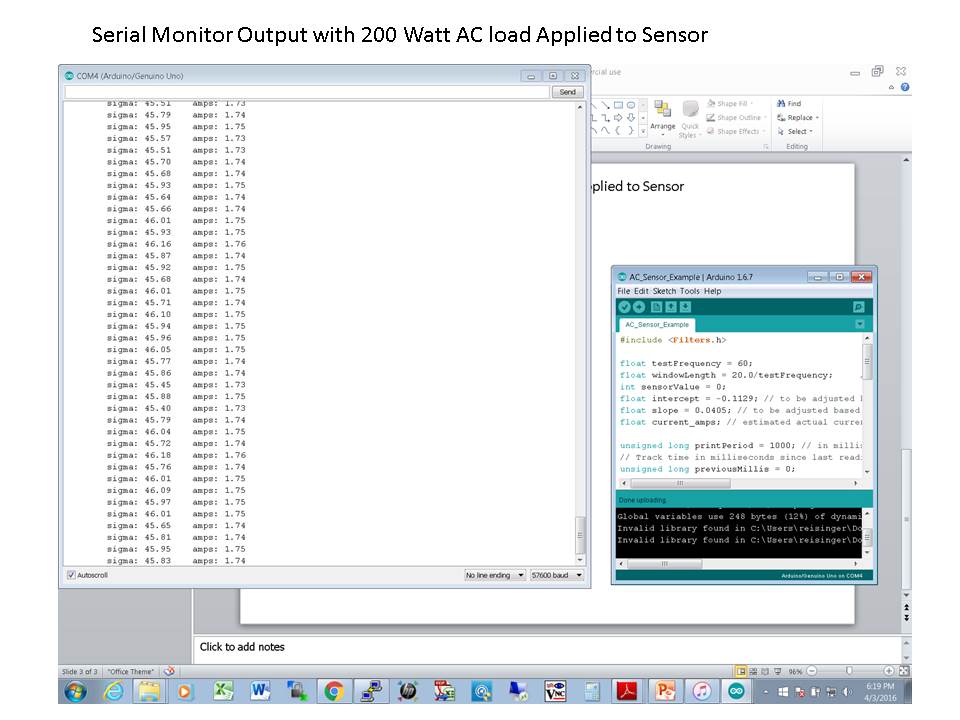Click the Serial Monitor send input field

(307, 92)
